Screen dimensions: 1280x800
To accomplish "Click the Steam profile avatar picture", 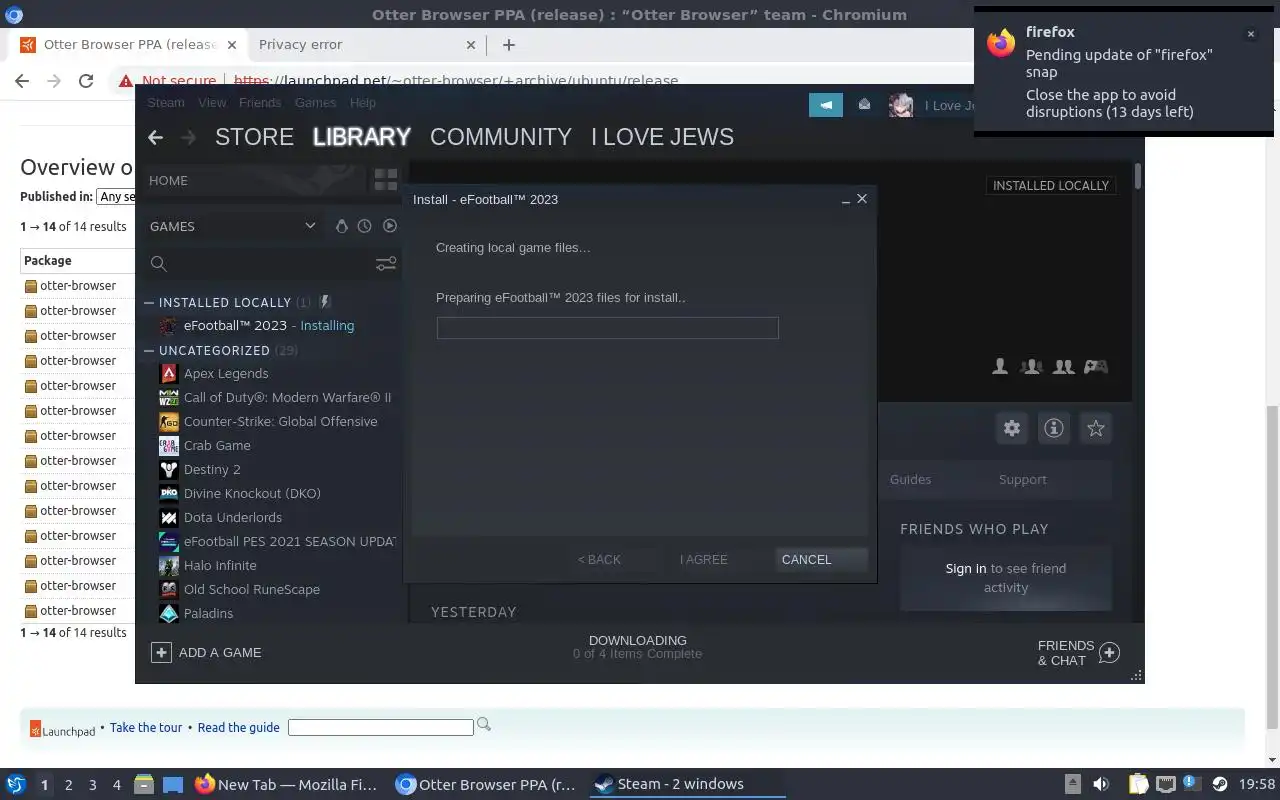I will [901, 105].
